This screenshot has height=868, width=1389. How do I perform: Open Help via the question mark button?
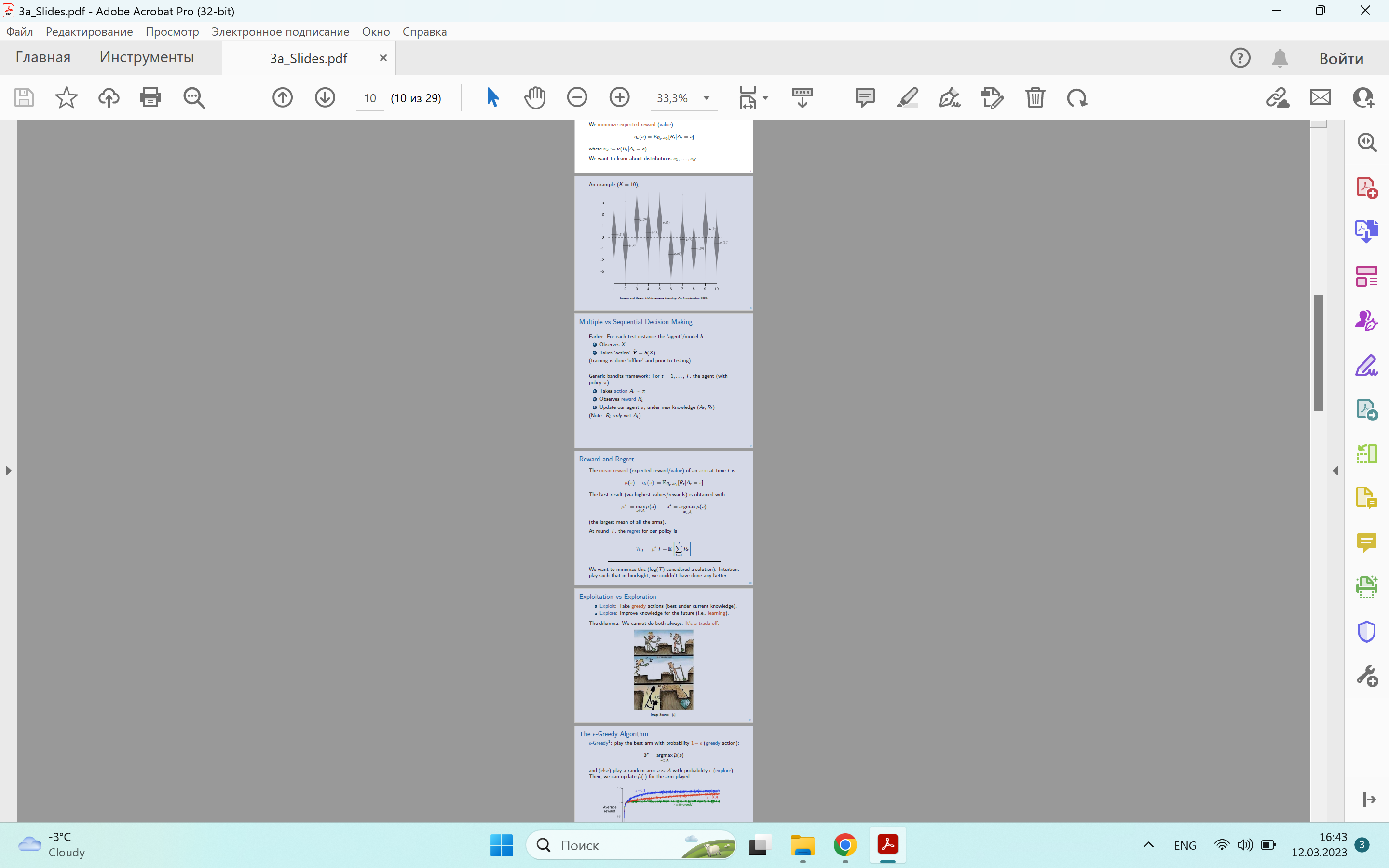click(1240, 57)
